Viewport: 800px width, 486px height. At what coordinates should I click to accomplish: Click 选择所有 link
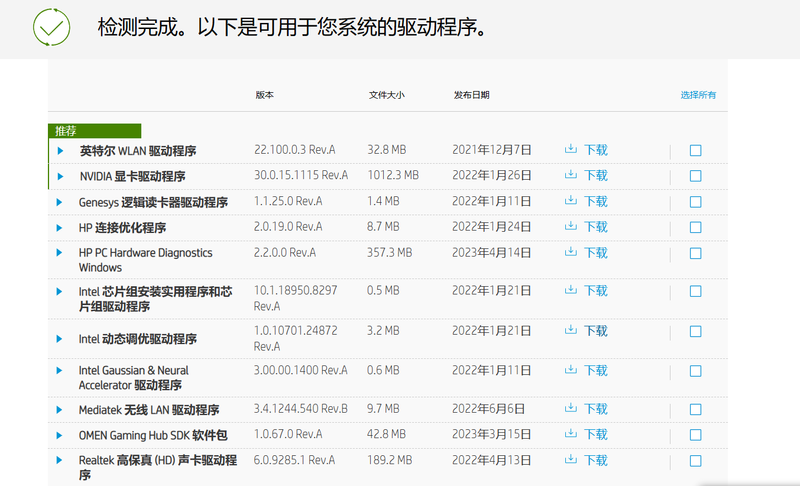click(698, 95)
